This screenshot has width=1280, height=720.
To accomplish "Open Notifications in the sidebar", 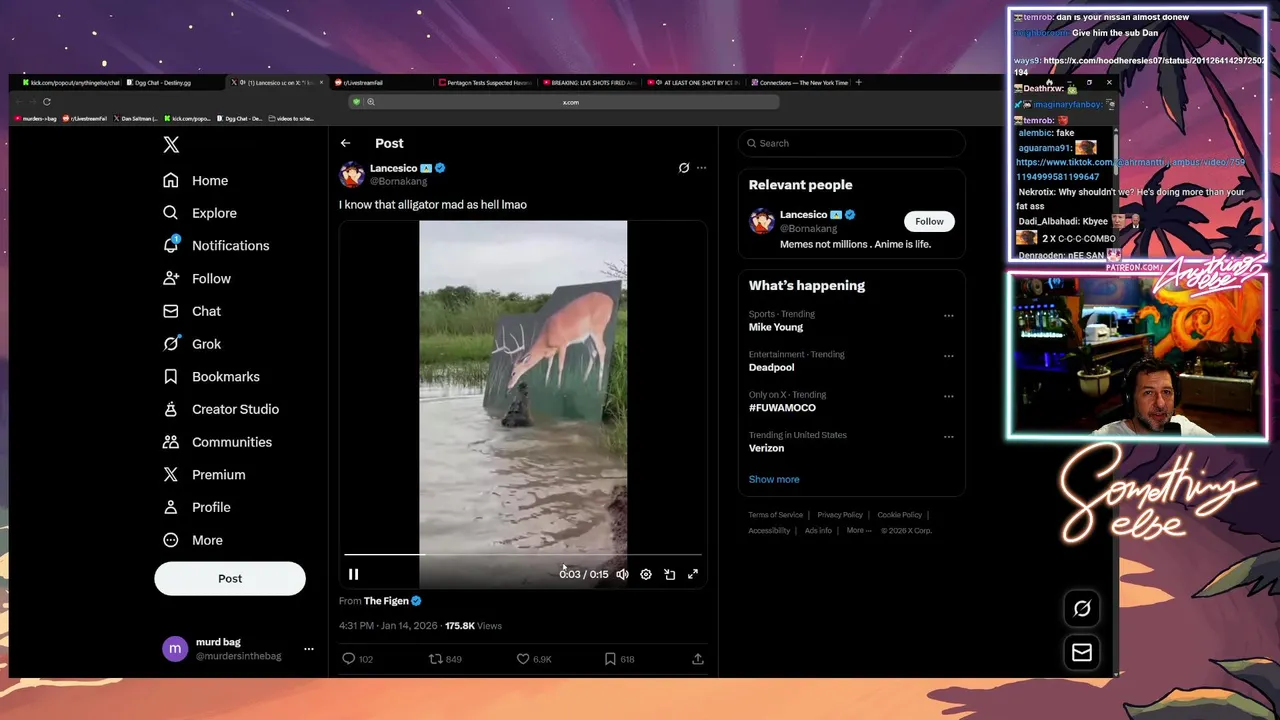I will coord(216,246).
